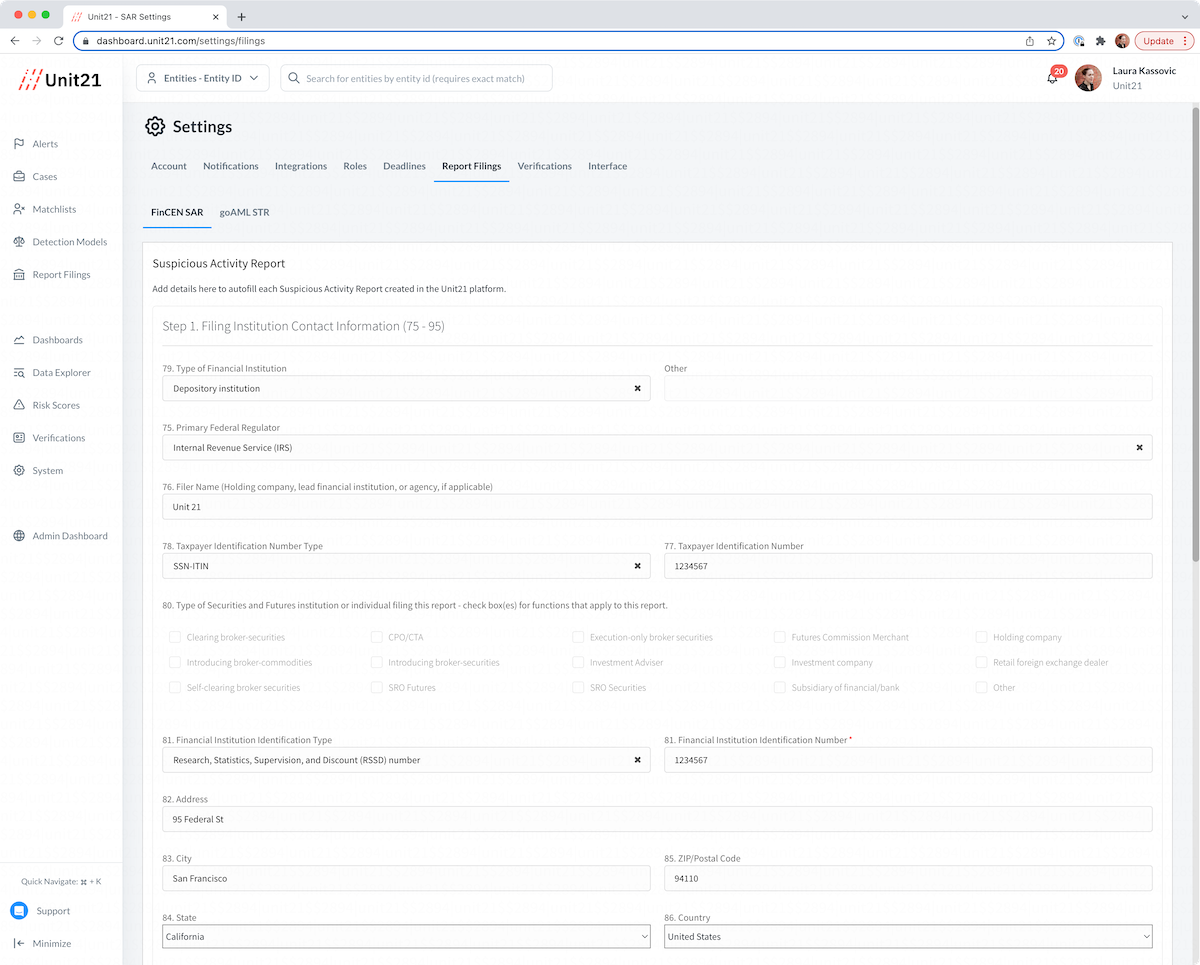This screenshot has width=1200, height=965.
Task: Open Detection Models scale icon
Action: click(19, 242)
